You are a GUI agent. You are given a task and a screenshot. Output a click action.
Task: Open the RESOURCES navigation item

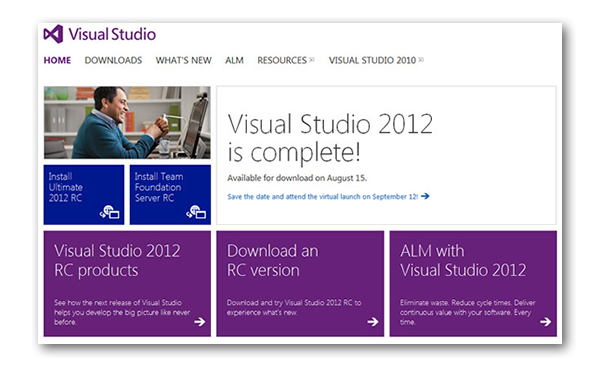click(282, 60)
